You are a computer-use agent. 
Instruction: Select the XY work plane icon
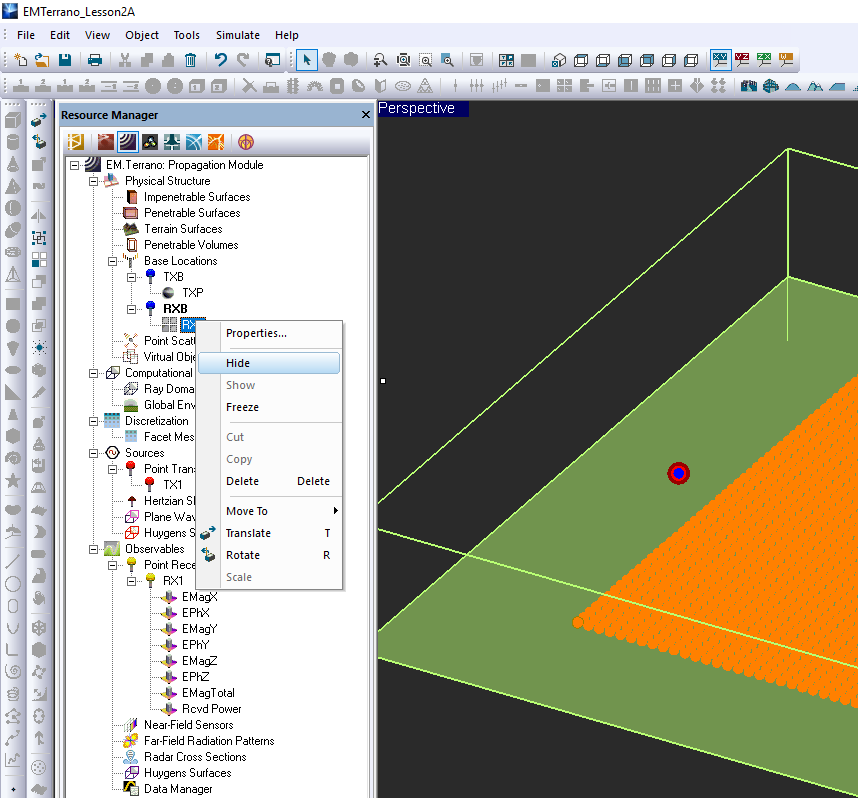[720, 60]
